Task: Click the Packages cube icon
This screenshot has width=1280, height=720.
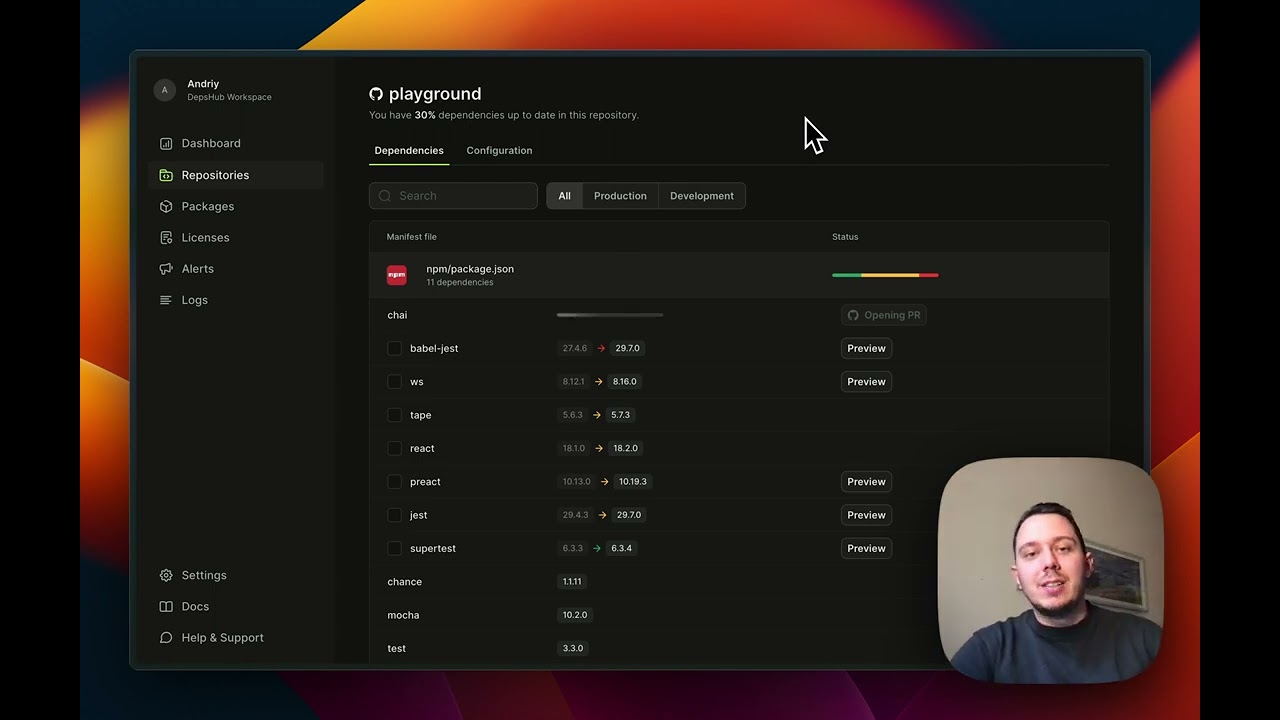Action: point(166,206)
